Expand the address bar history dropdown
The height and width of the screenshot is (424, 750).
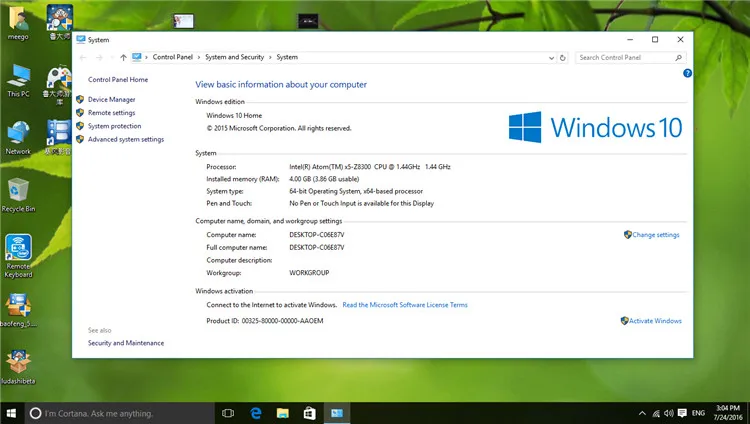[551, 58]
